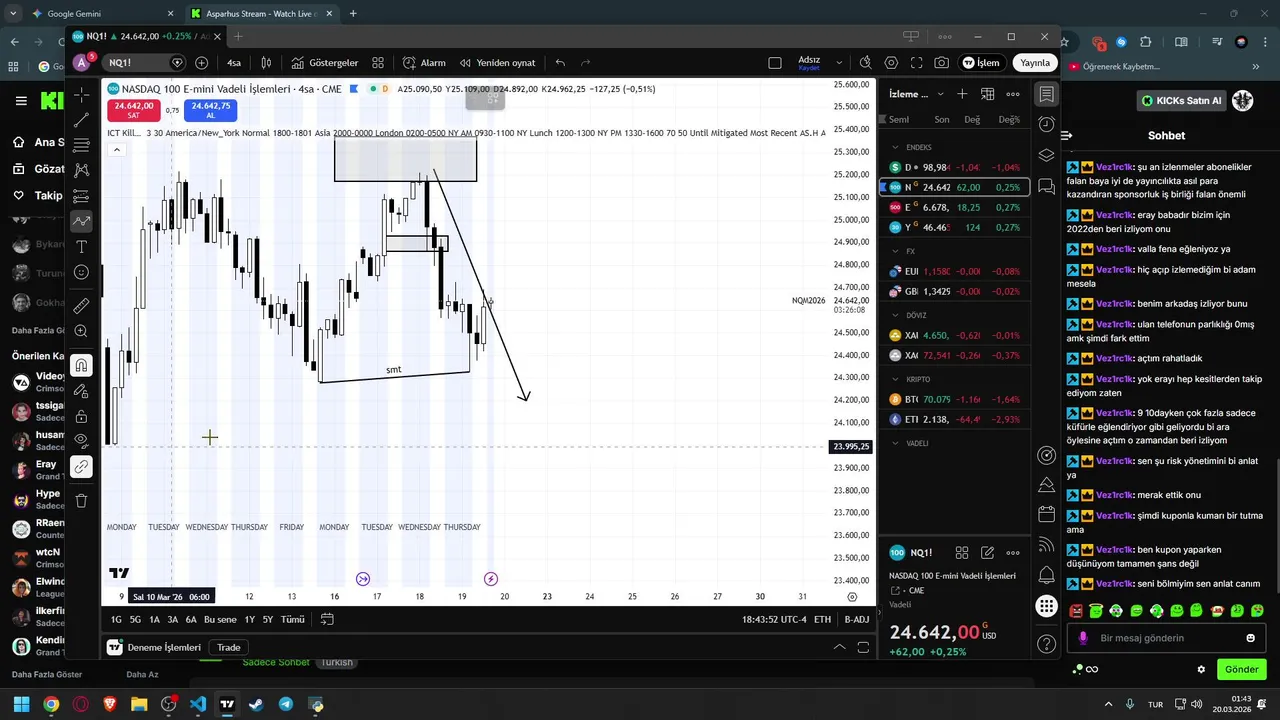1280x720 pixels.
Task: Collapse the FX watchlist section
Action: [x=895, y=251]
